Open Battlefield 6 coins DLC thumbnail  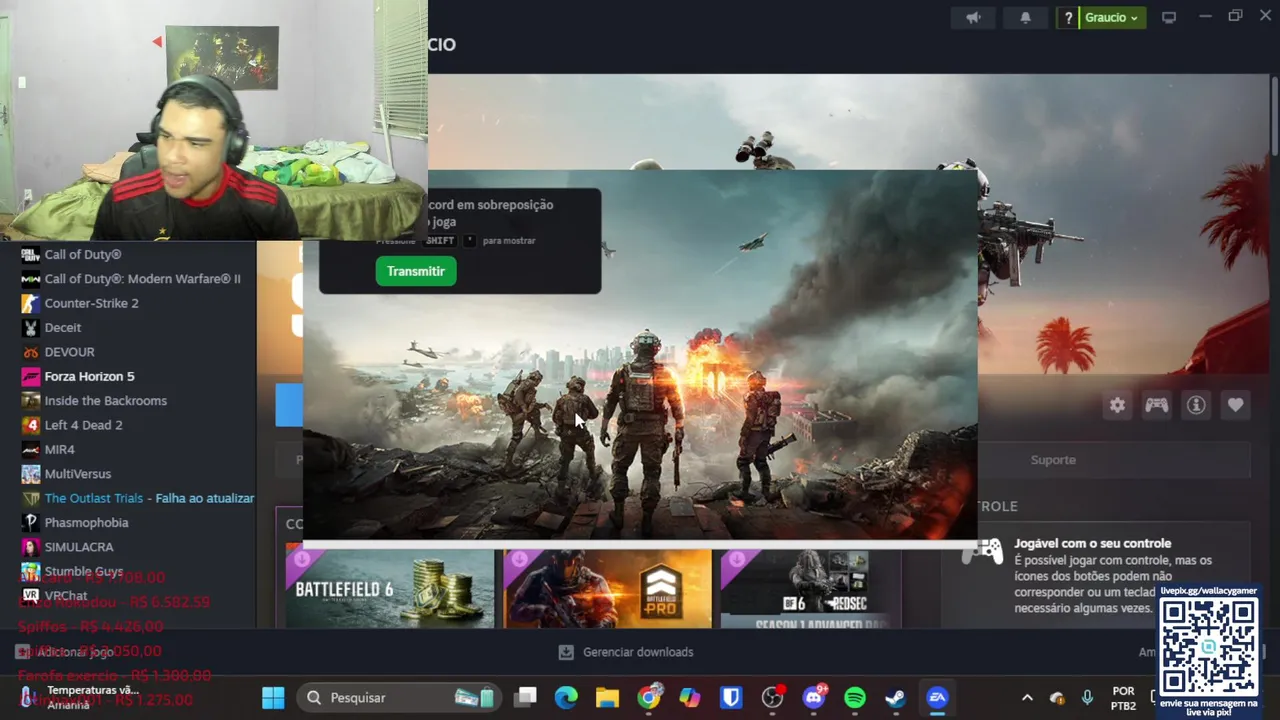pos(390,589)
